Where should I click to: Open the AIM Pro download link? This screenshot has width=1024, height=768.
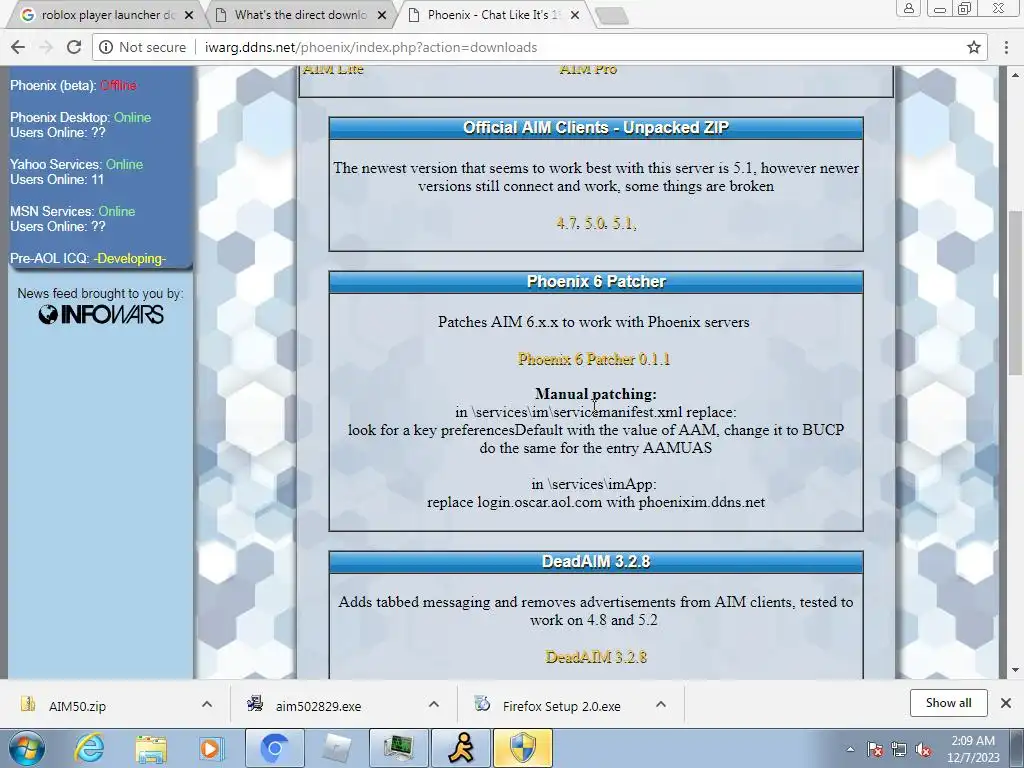[588, 69]
